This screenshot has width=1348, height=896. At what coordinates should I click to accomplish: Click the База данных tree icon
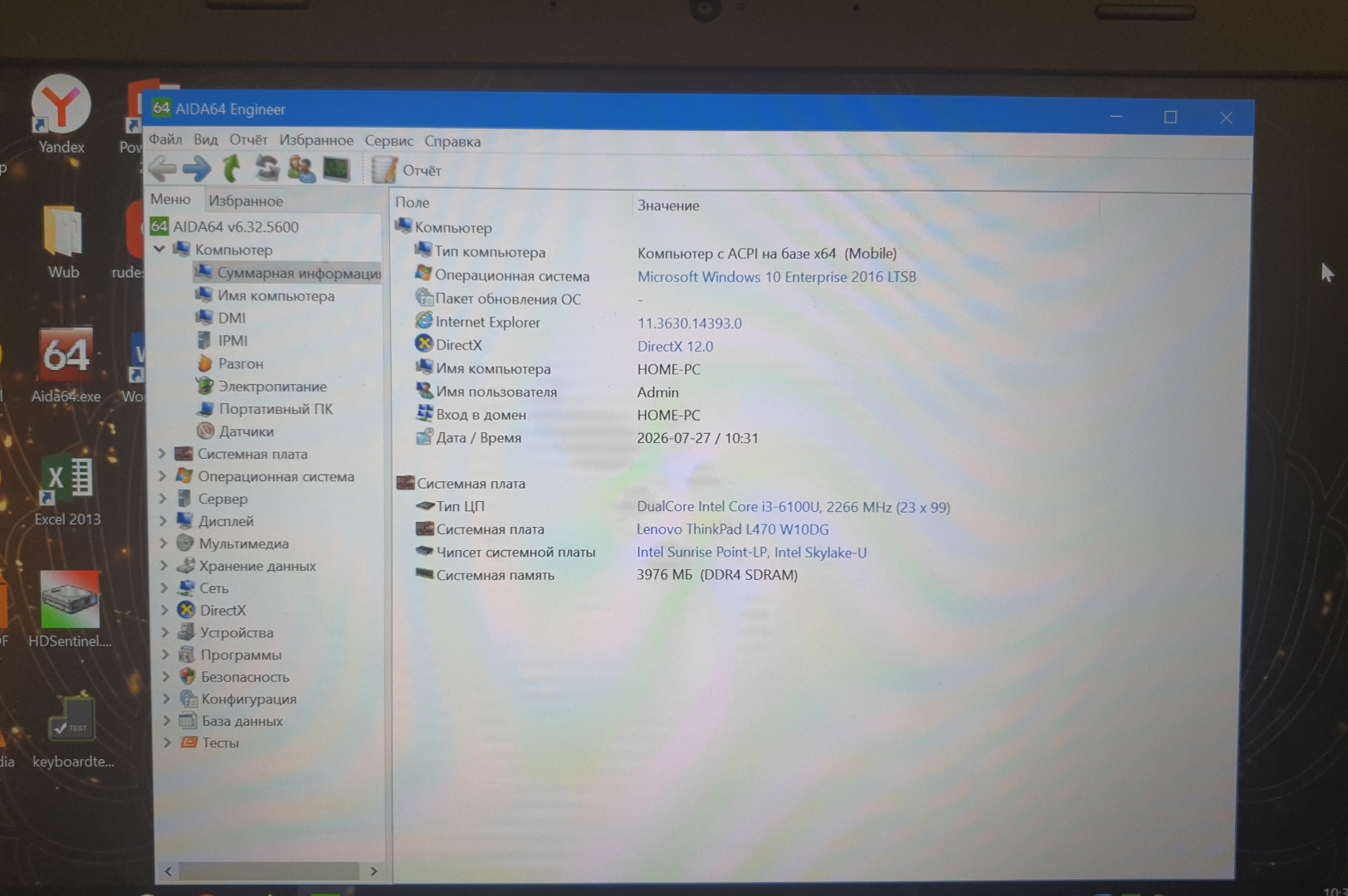[x=188, y=720]
